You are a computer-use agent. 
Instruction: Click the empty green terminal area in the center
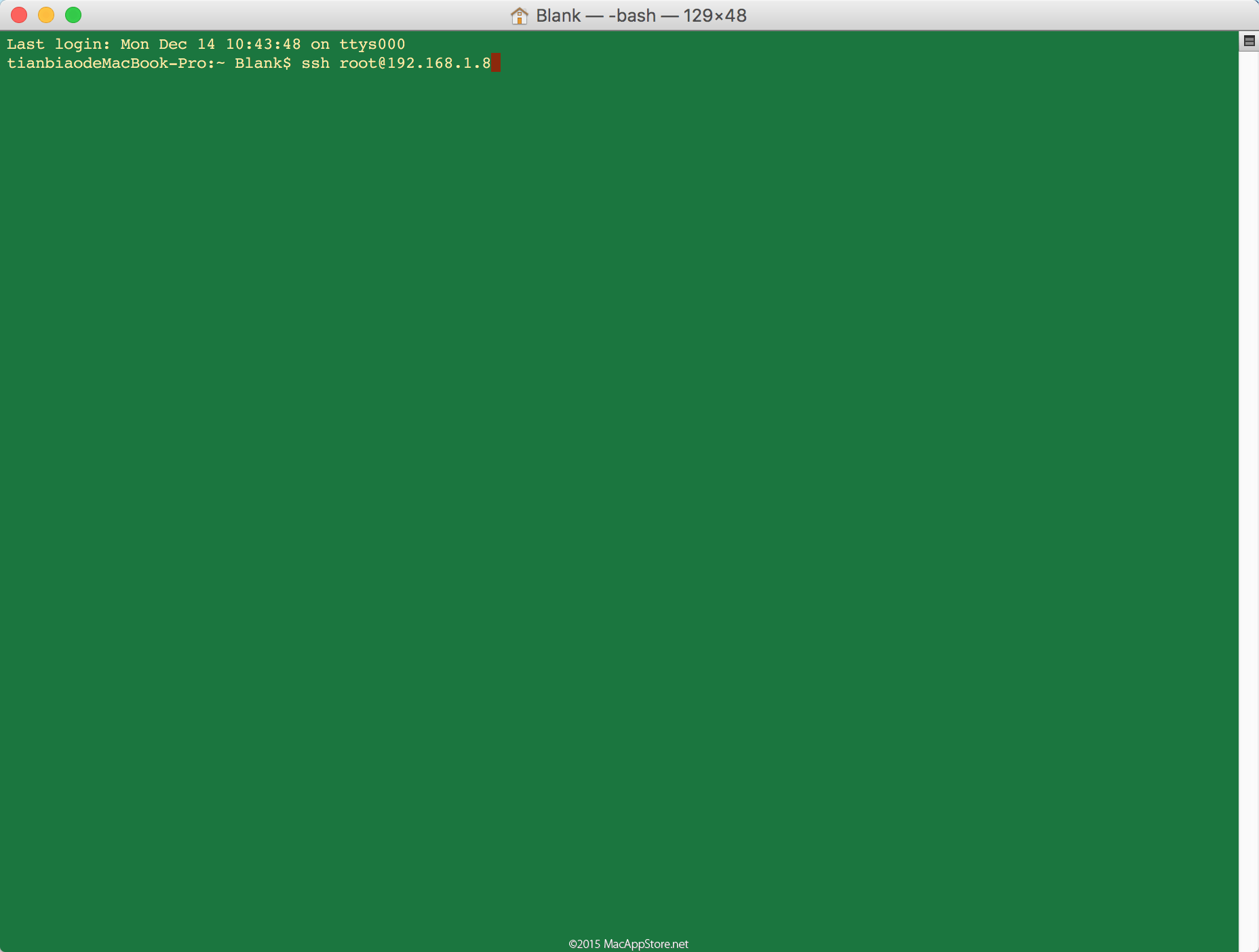click(x=619, y=475)
